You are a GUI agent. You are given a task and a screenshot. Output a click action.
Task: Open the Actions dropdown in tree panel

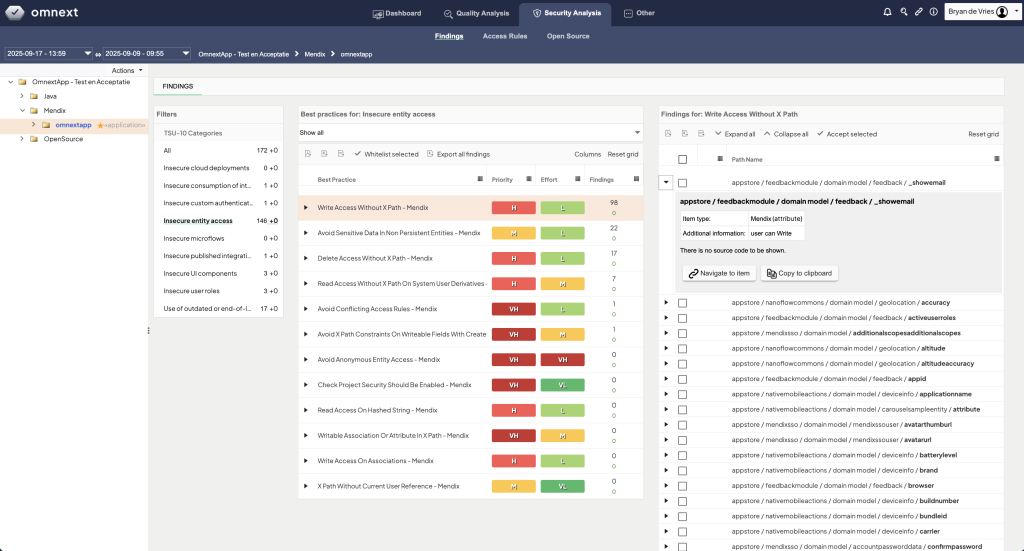click(x=127, y=71)
